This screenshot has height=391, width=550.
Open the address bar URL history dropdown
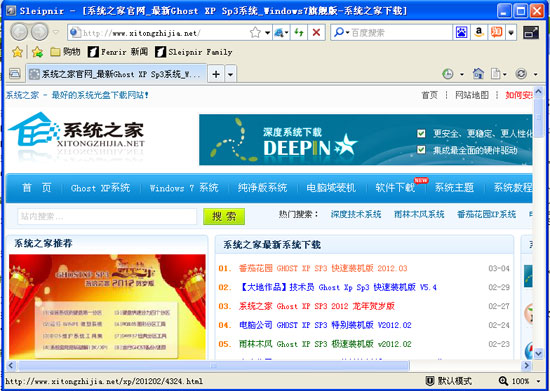[267, 33]
